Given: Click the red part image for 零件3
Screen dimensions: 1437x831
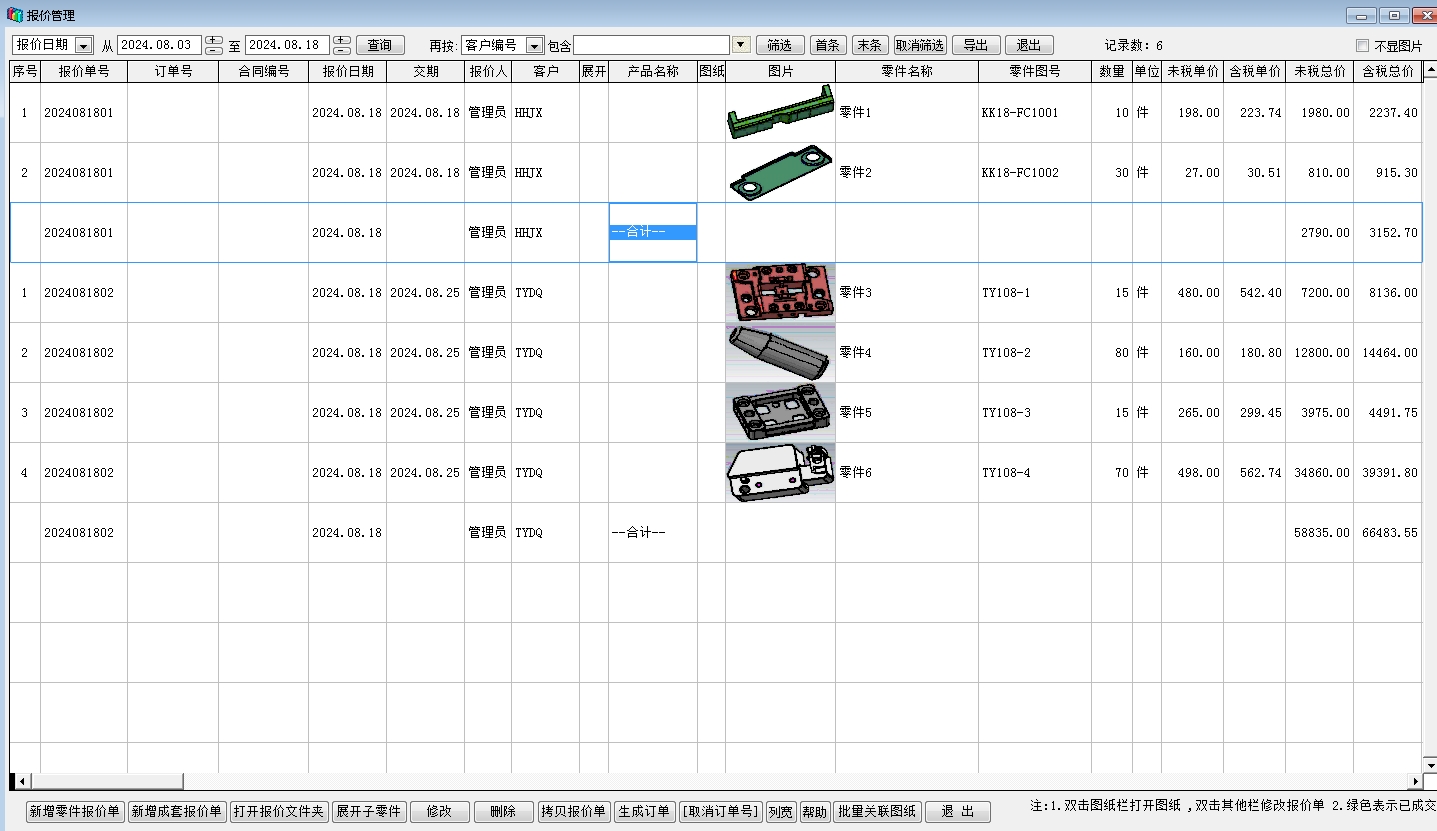Looking at the screenshot, I should pos(780,292).
